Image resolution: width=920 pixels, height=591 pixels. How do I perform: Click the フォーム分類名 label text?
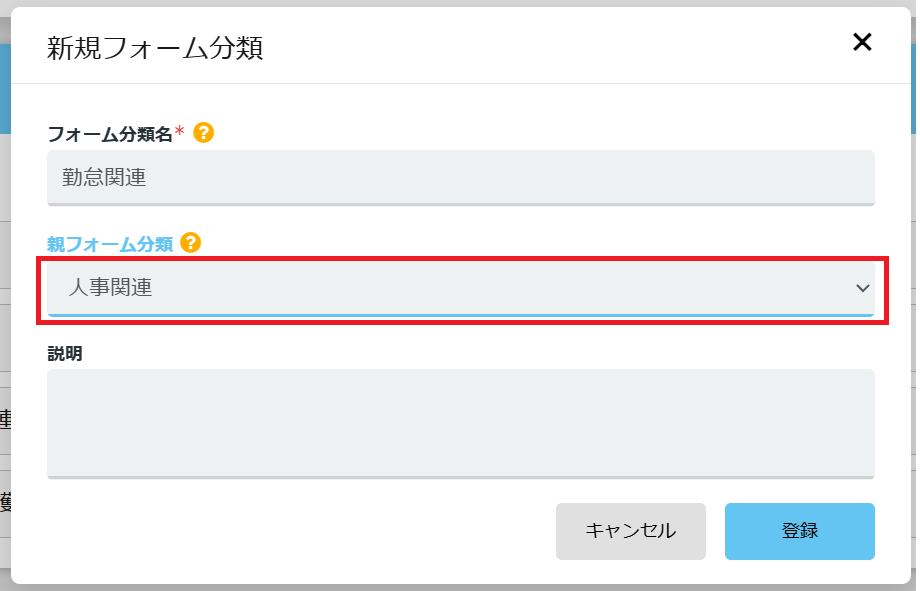[110, 134]
